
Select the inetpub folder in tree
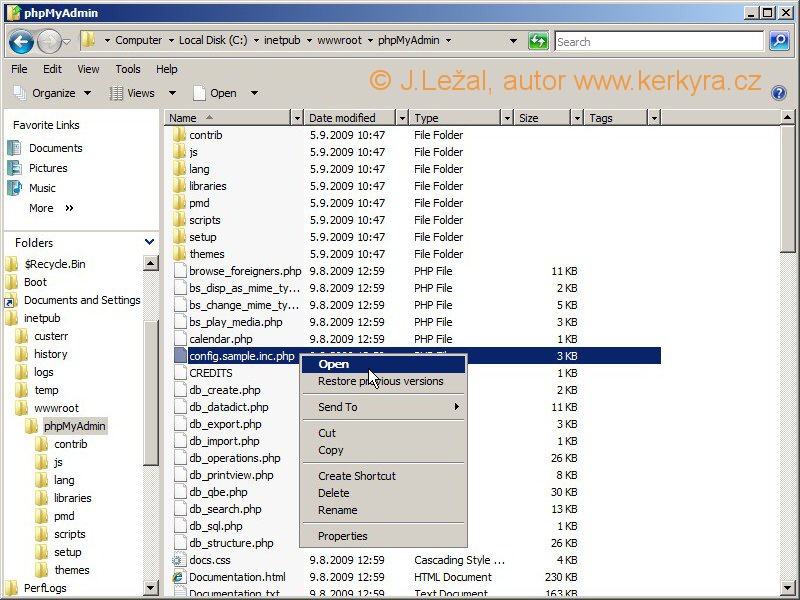click(x=41, y=318)
